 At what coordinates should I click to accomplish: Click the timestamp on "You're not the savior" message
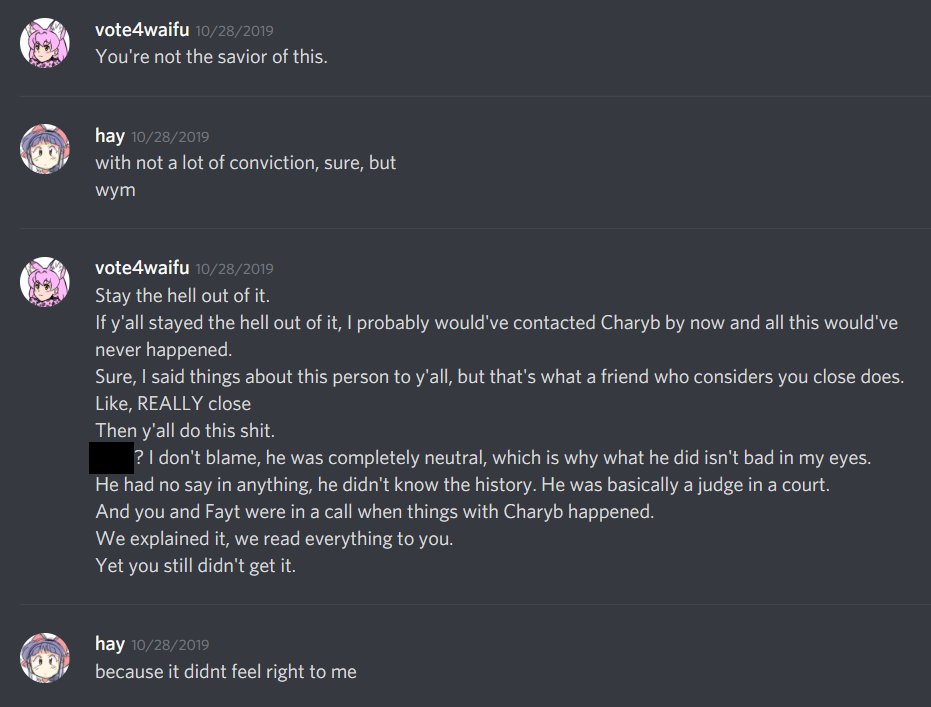pos(235,32)
